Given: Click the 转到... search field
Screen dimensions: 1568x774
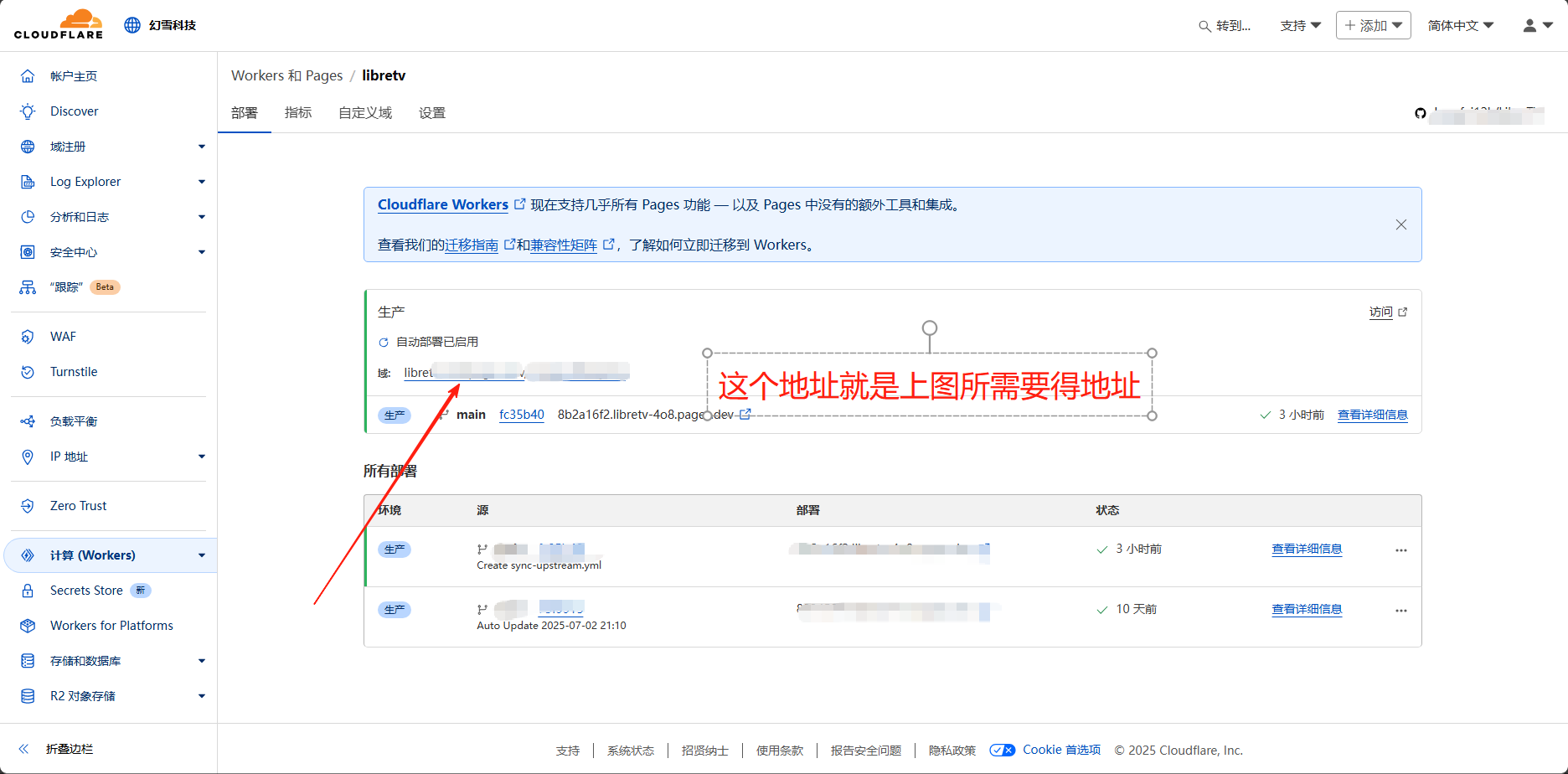Looking at the screenshot, I should point(1225,26).
